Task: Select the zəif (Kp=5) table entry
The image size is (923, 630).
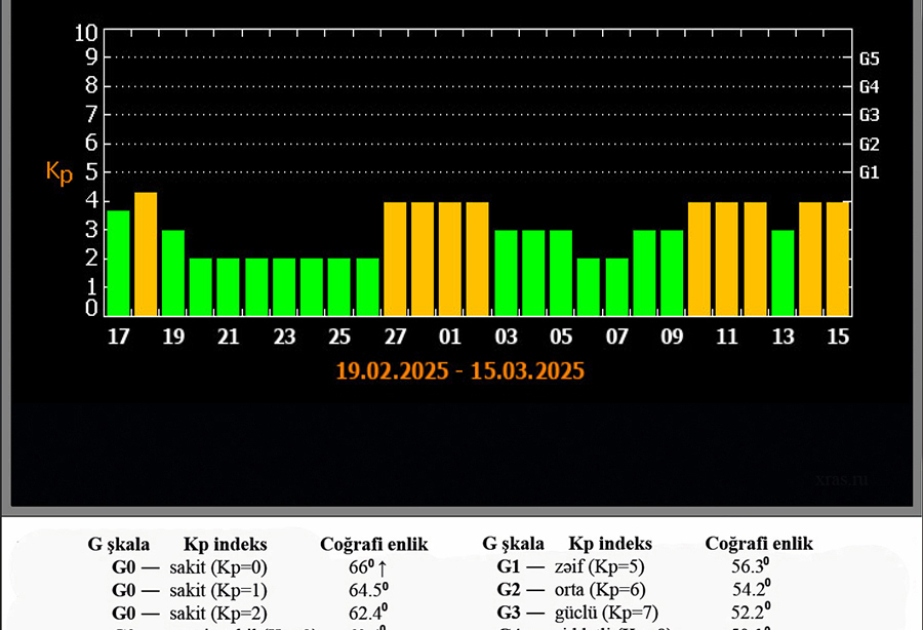Action: click(x=599, y=566)
